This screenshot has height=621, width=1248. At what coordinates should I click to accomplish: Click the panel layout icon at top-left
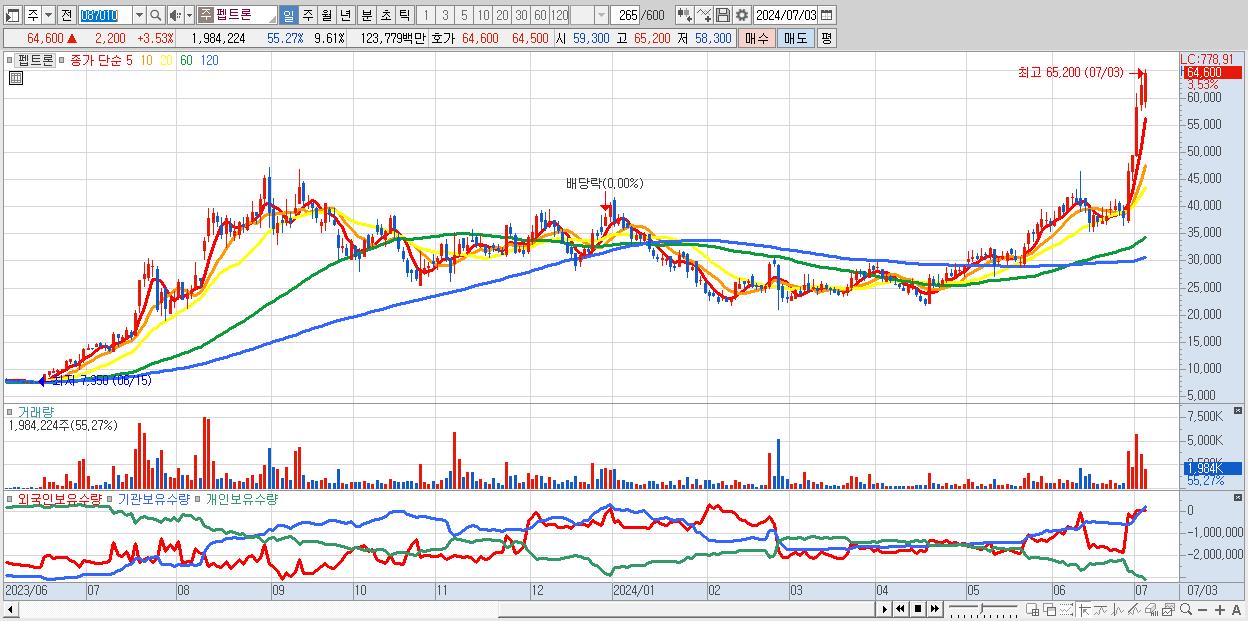click(x=13, y=15)
